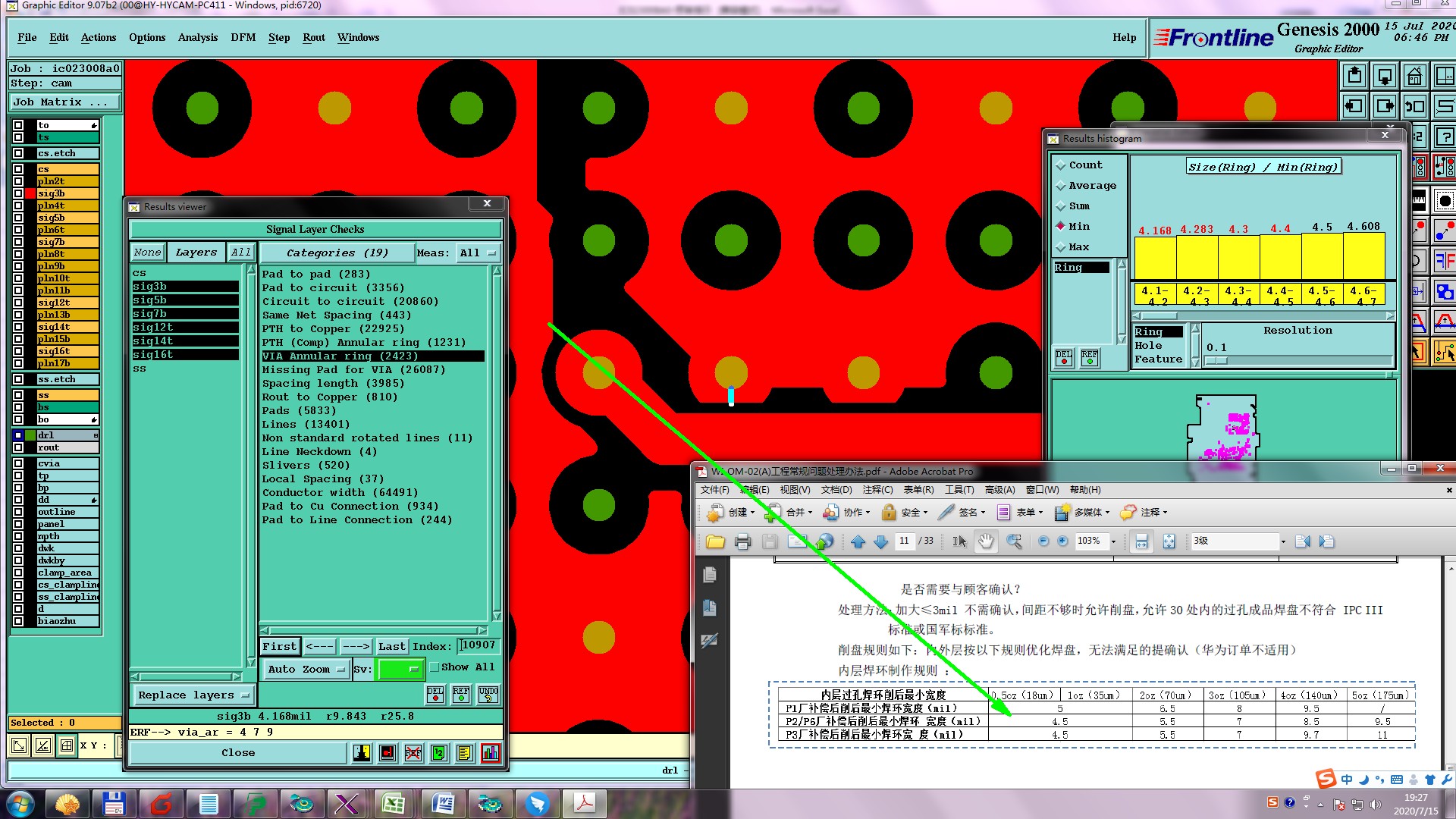
Task: Open the Meas All dropdown
Action: click(x=478, y=253)
